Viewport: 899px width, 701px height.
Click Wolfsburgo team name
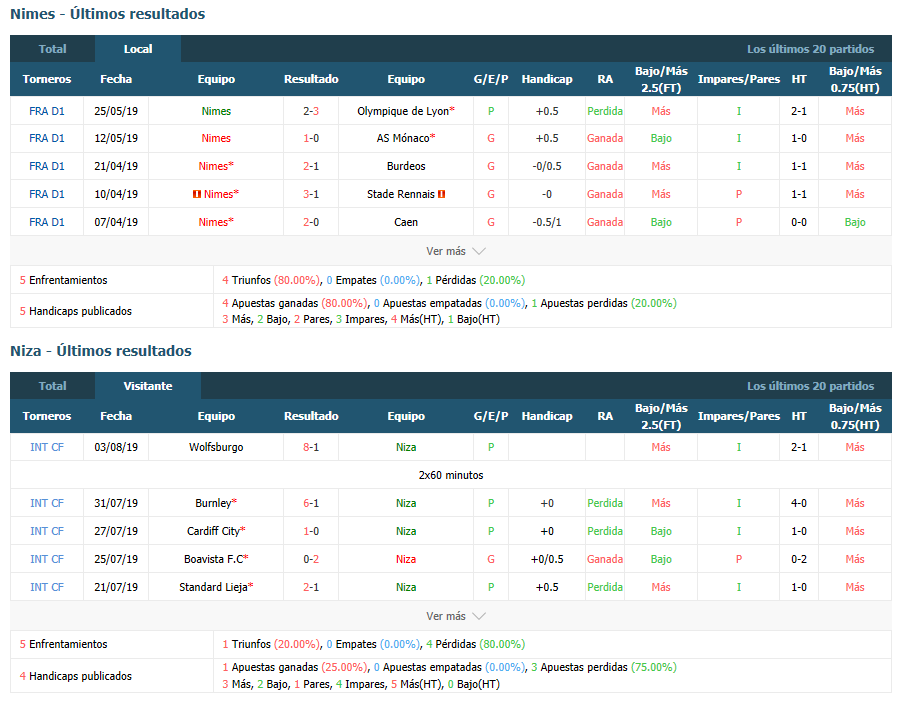coord(216,447)
